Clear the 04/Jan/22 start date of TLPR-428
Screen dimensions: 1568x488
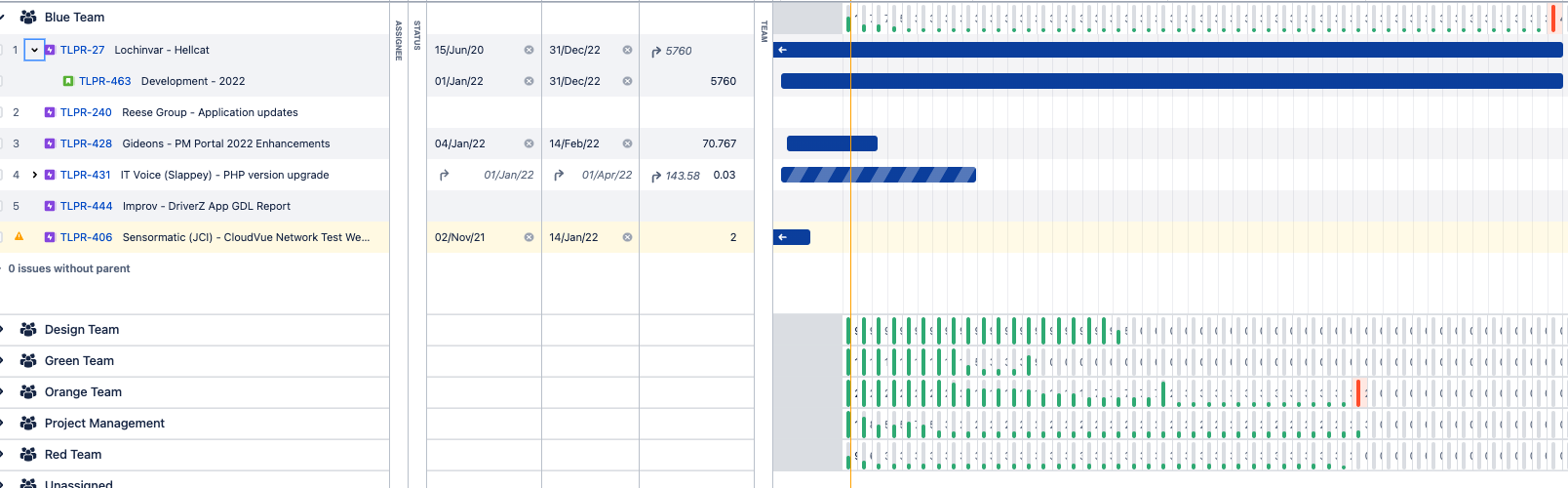(x=529, y=143)
